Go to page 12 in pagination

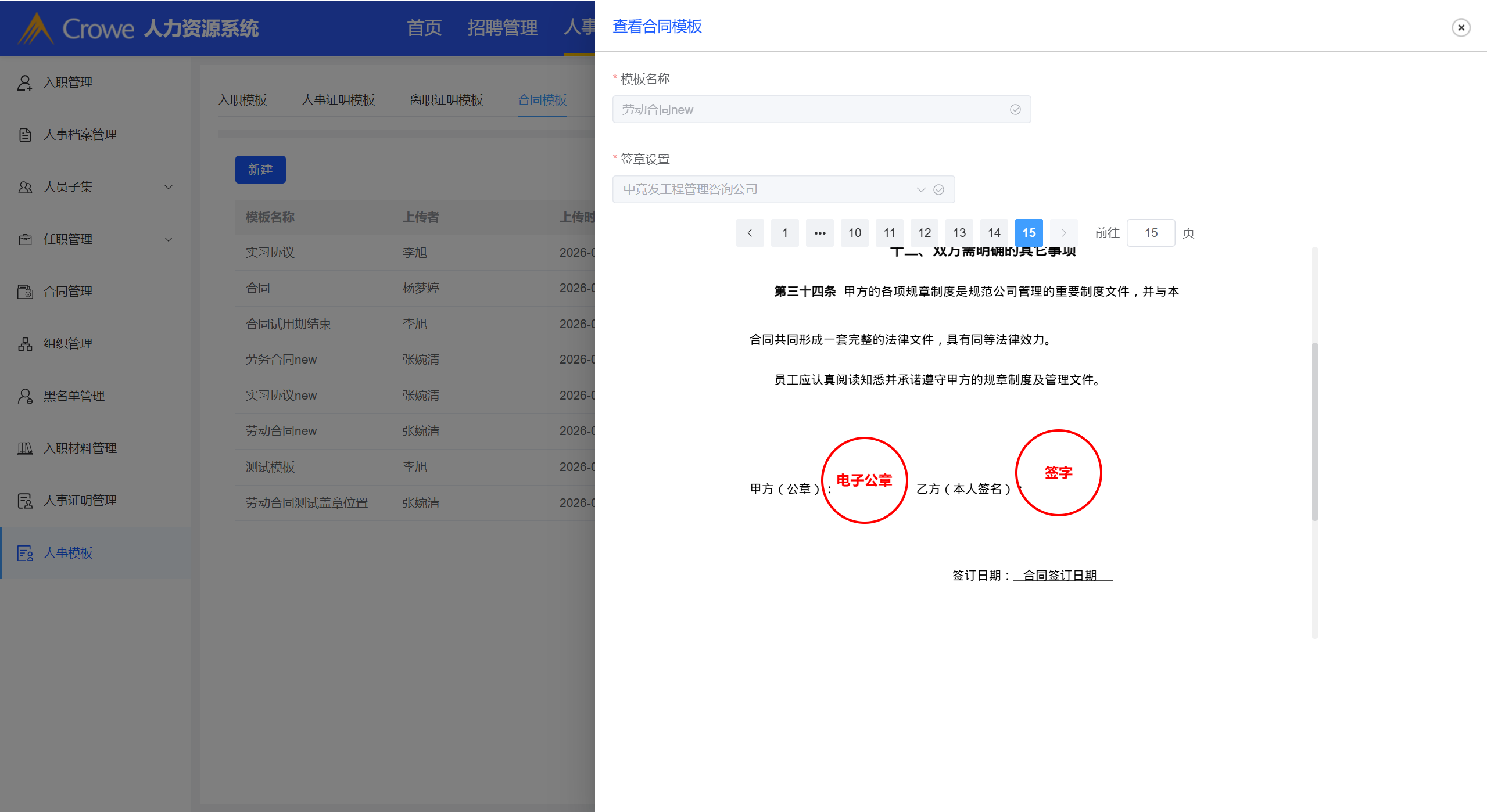tap(924, 233)
